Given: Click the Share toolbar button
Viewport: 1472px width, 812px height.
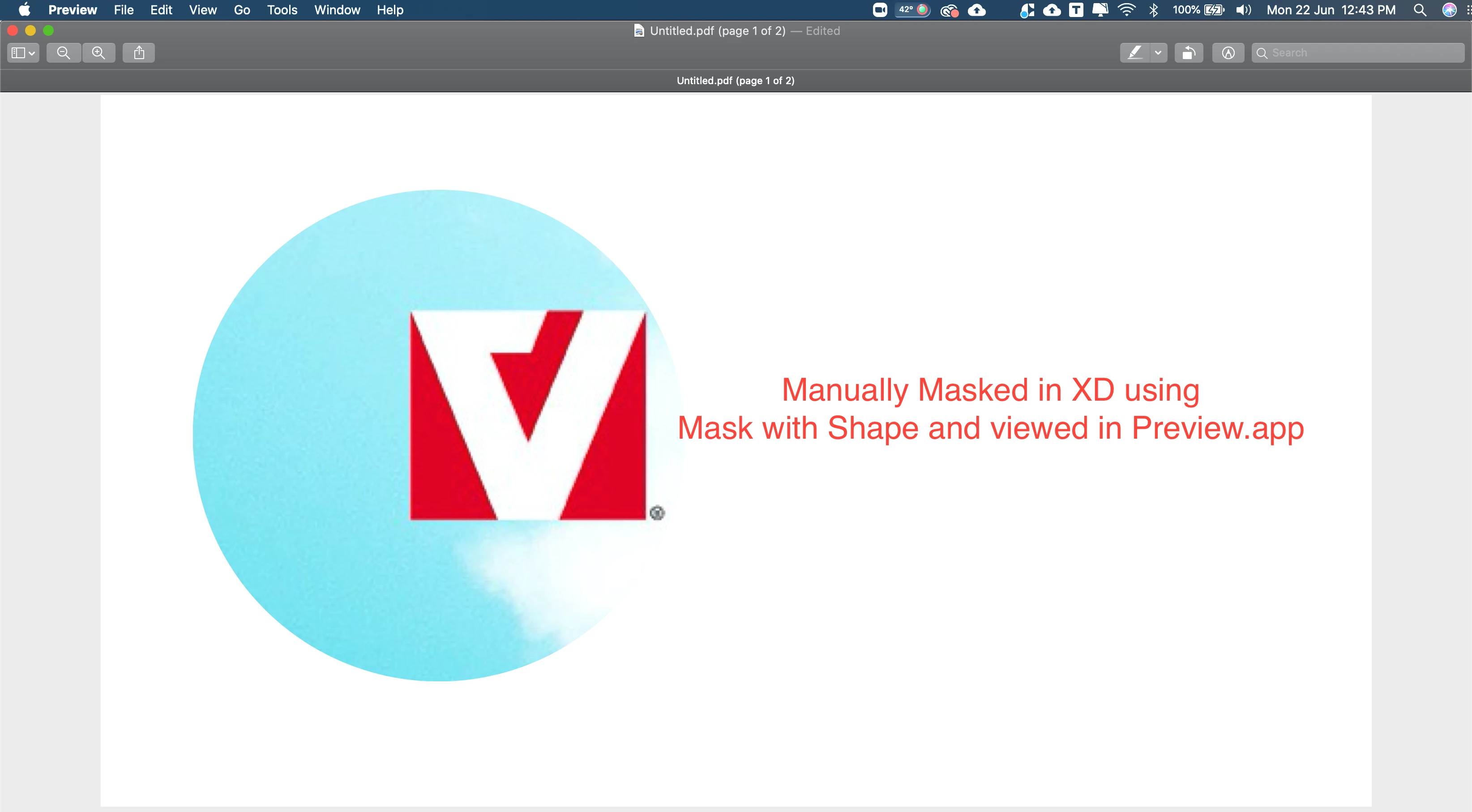Looking at the screenshot, I should [x=139, y=53].
